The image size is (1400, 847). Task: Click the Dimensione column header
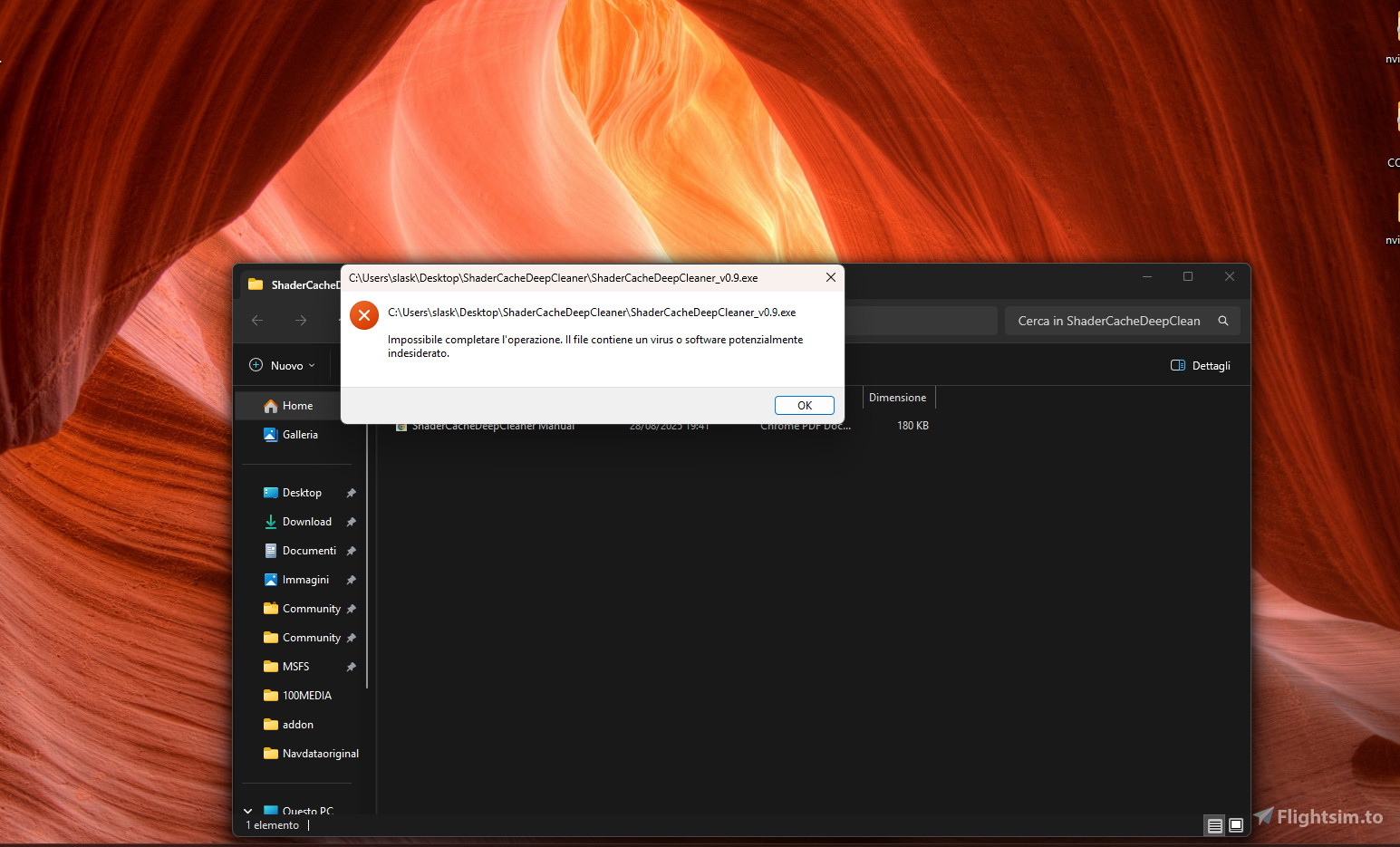click(x=897, y=397)
